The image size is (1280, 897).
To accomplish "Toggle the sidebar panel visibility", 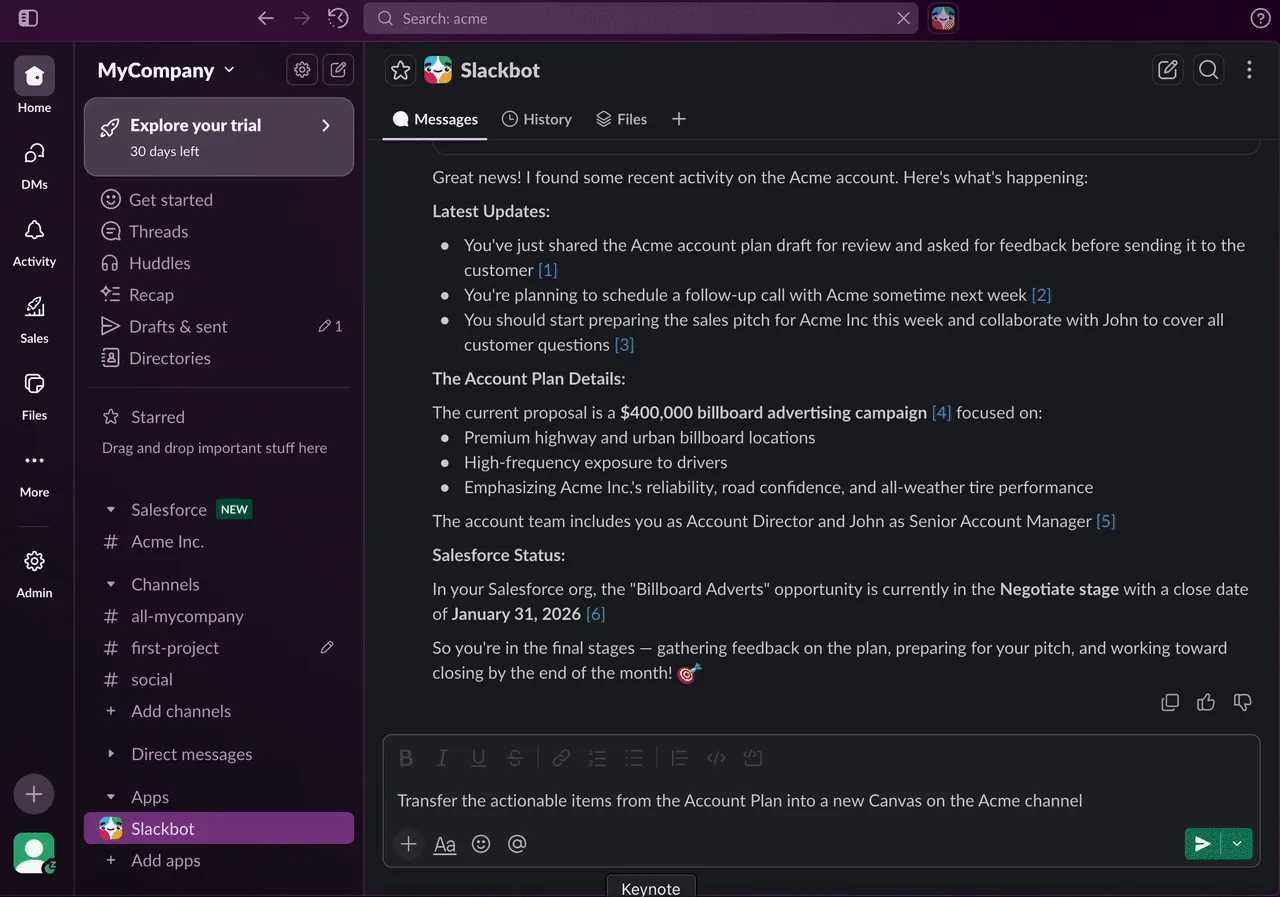I will [28, 18].
